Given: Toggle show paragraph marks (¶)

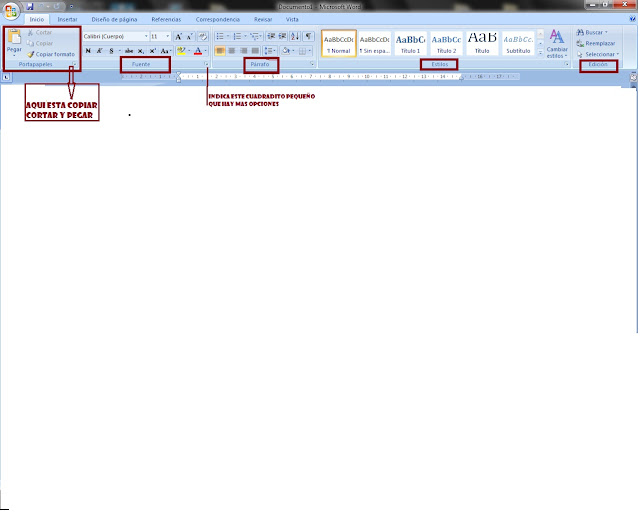Looking at the screenshot, I should 309,36.
